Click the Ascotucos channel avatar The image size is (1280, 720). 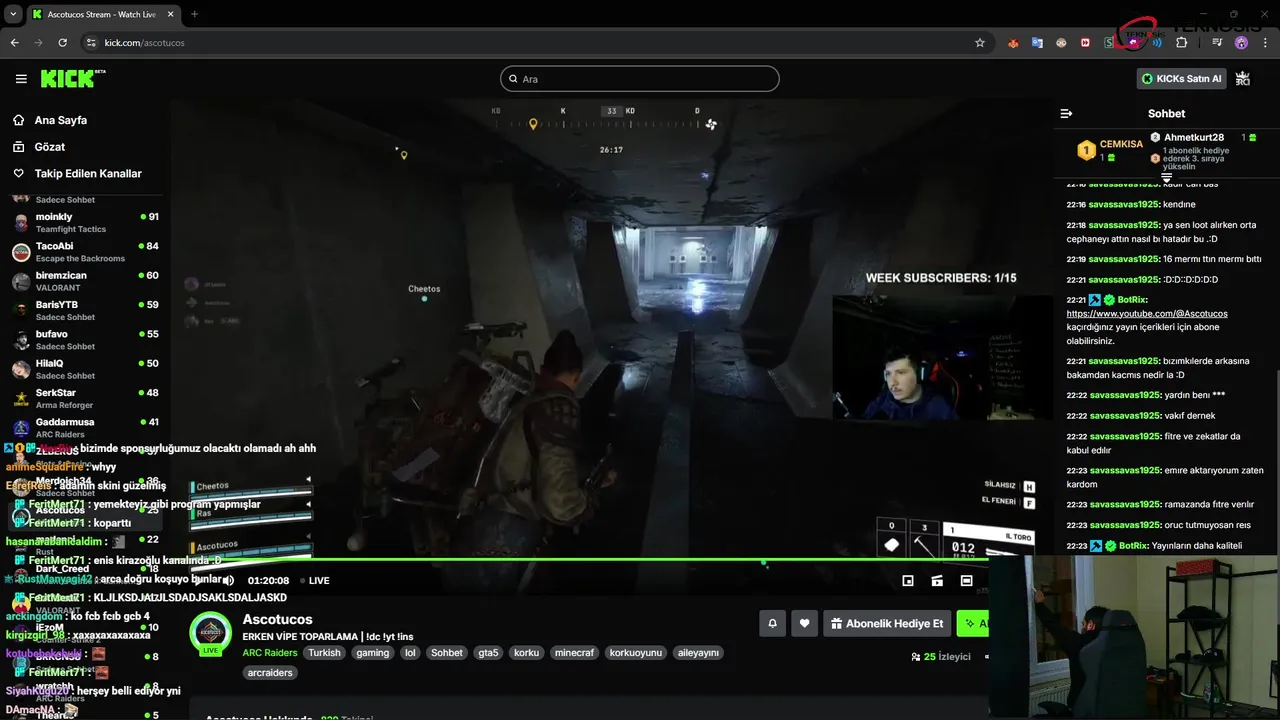[x=210, y=632]
